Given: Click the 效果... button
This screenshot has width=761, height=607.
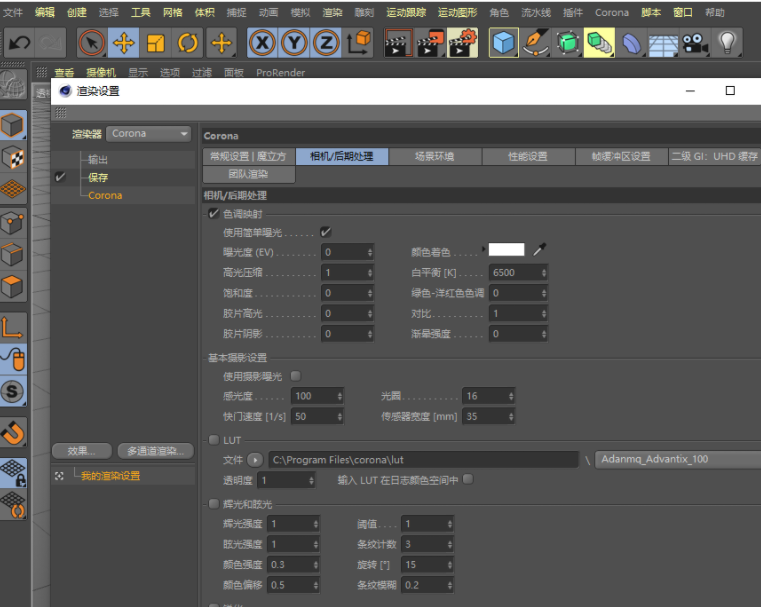Looking at the screenshot, I should click(x=81, y=451).
